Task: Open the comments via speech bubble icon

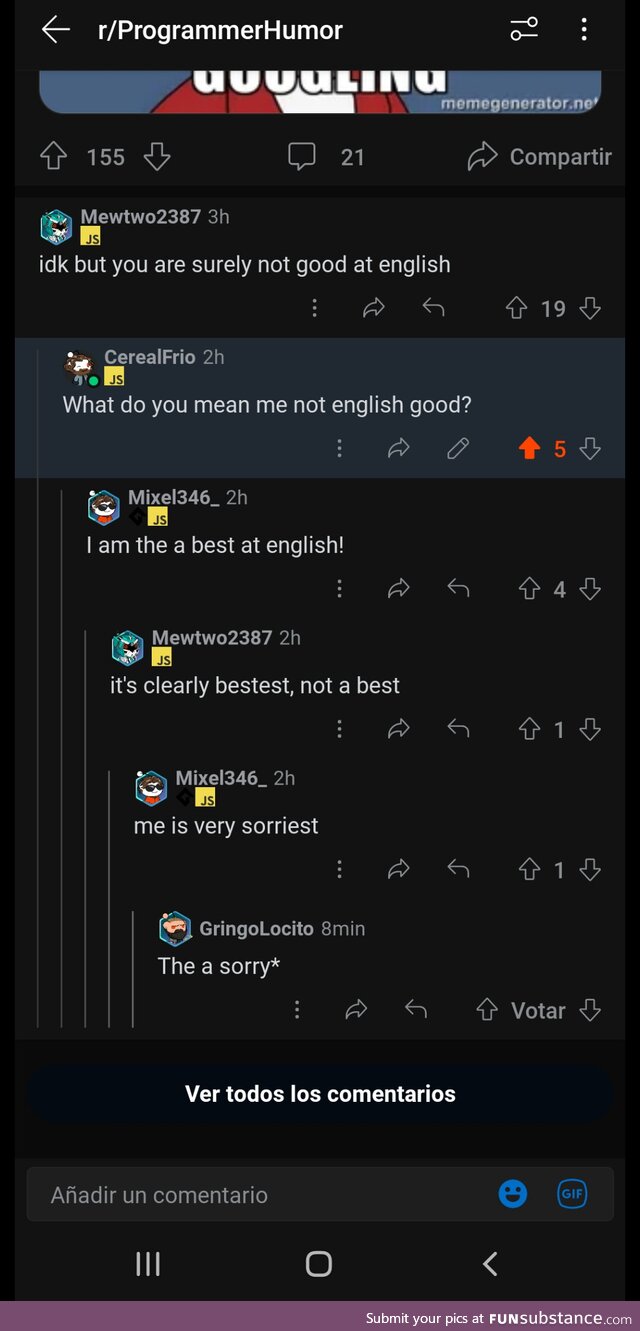Action: tap(301, 156)
